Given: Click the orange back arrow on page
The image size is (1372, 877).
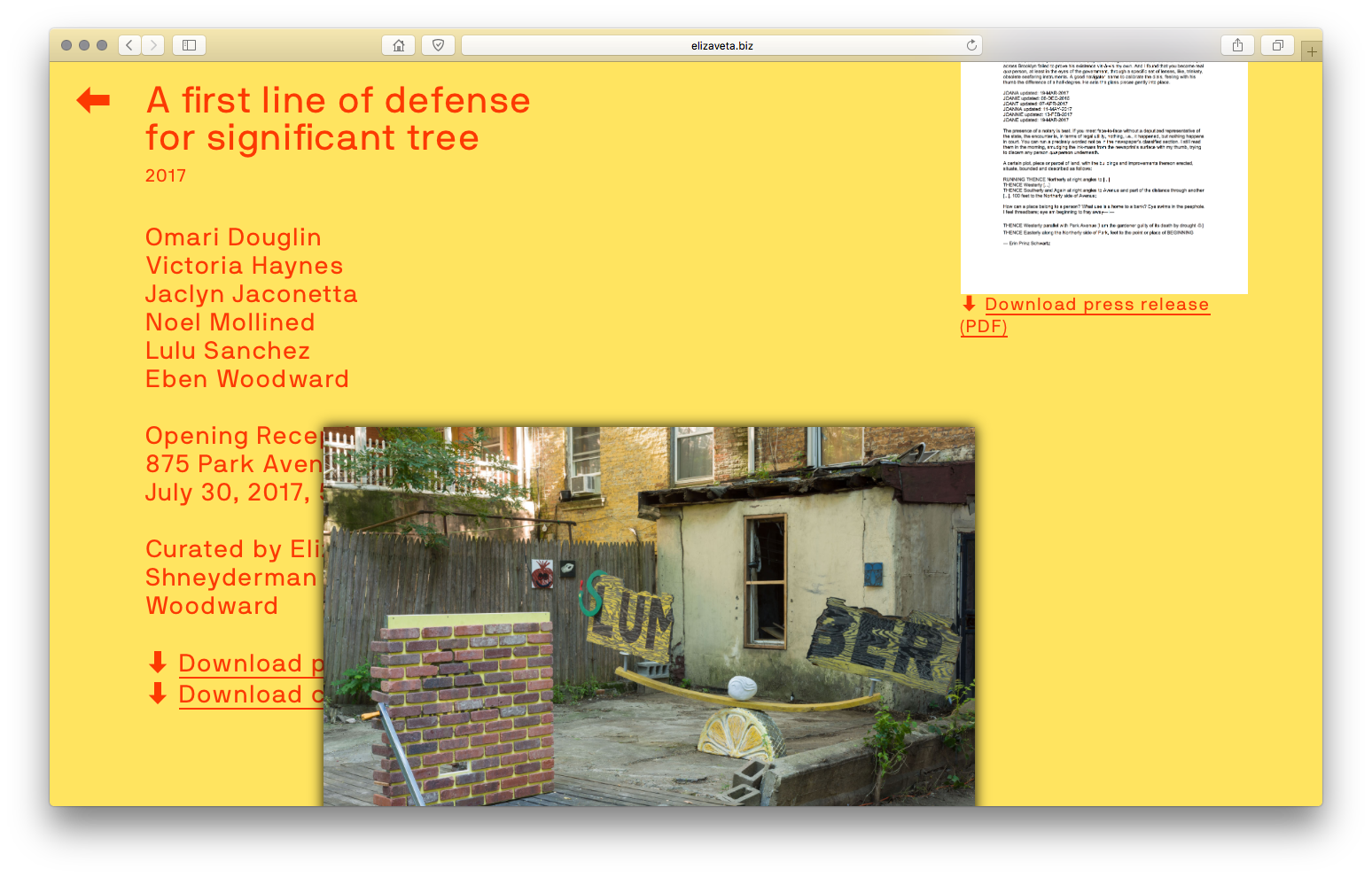Looking at the screenshot, I should coord(93,101).
